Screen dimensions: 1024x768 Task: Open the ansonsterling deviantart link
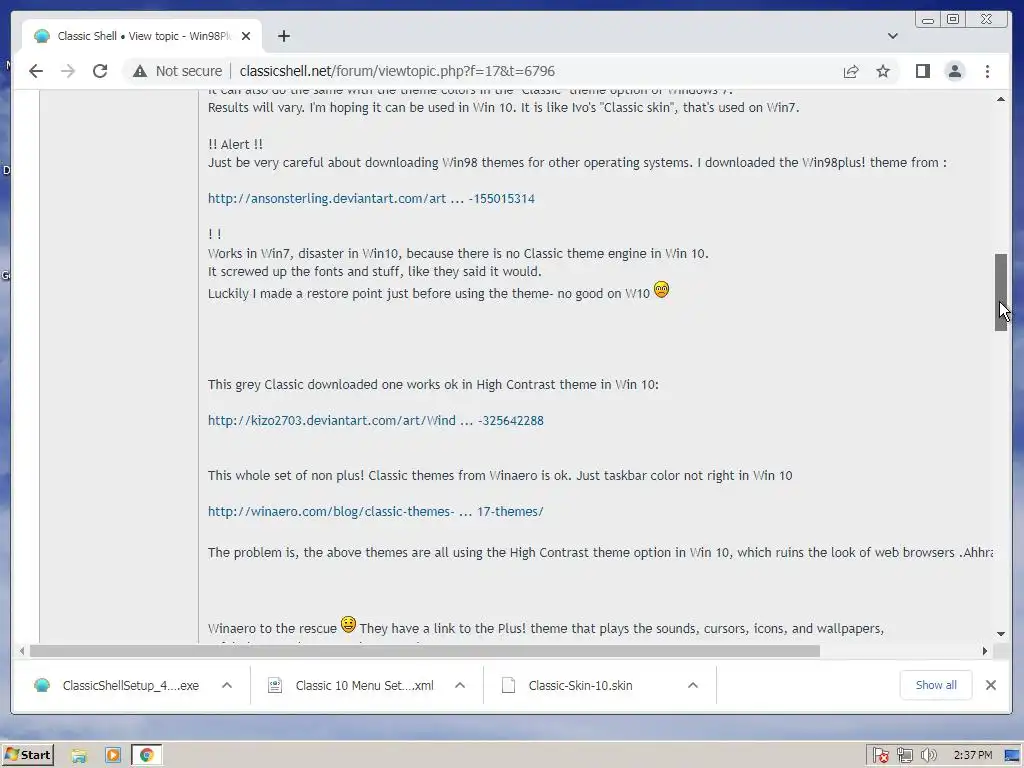click(371, 199)
